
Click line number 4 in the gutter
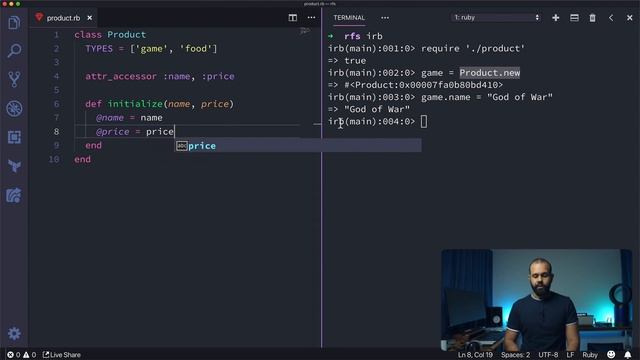click(56, 76)
